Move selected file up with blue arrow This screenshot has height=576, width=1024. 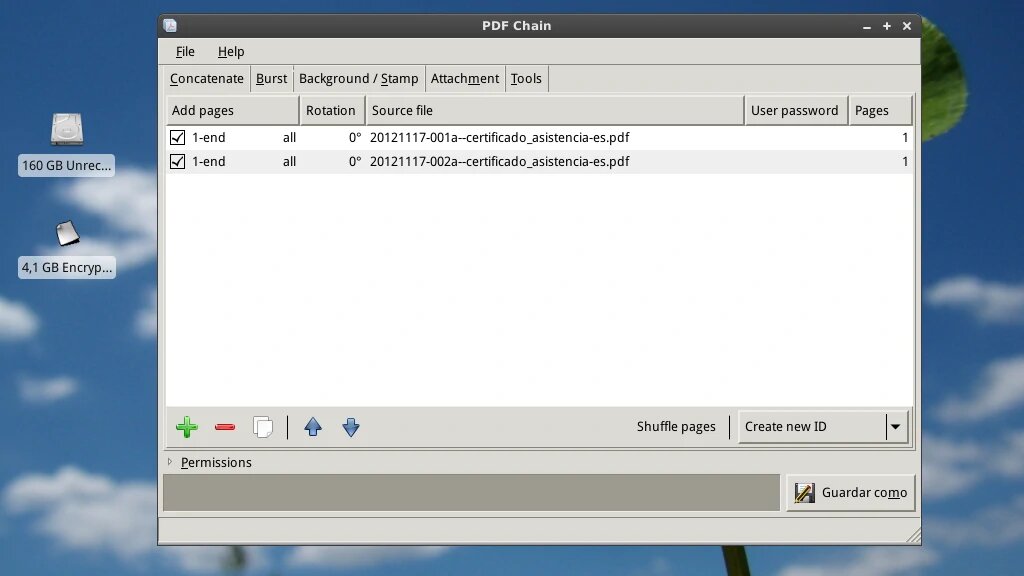coord(313,427)
